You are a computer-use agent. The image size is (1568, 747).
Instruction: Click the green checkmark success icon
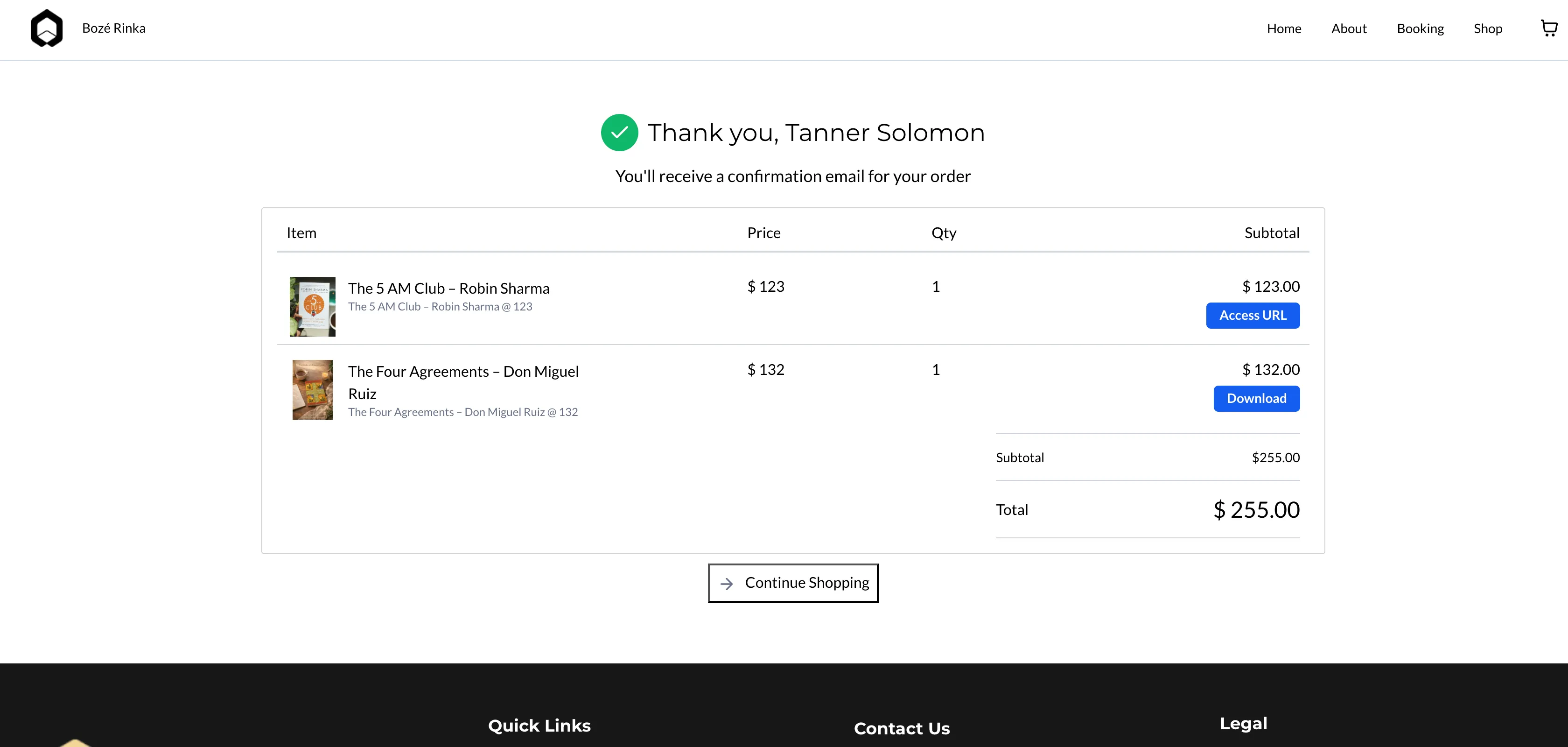click(619, 132)
